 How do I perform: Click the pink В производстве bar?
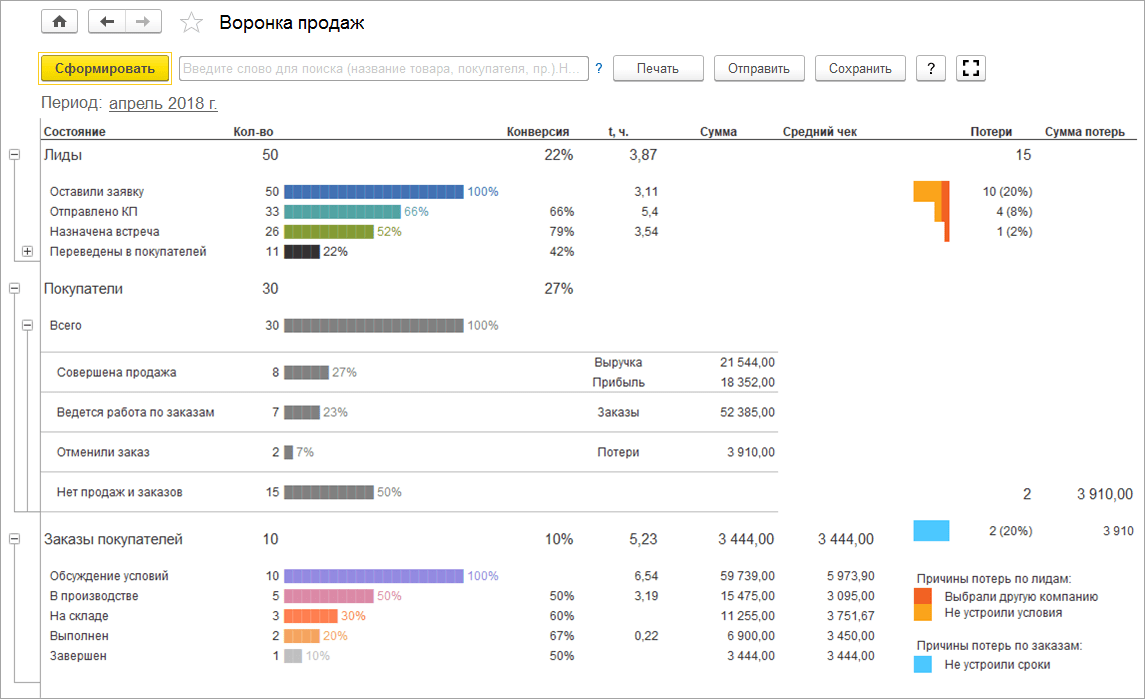pyautogui.click(x=329, y=596)
